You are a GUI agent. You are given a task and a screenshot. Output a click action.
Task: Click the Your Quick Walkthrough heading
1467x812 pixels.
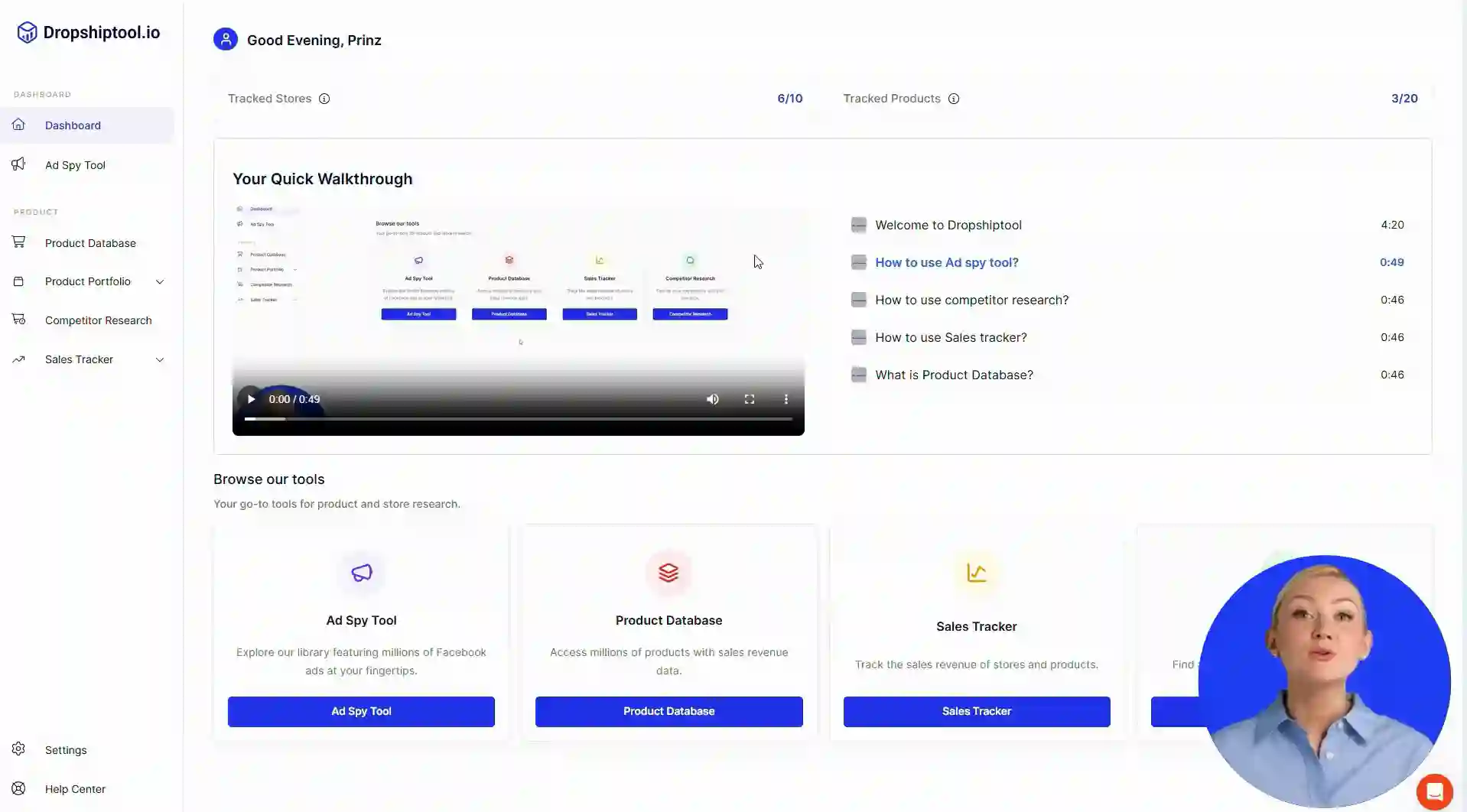(x=322, y=179)
